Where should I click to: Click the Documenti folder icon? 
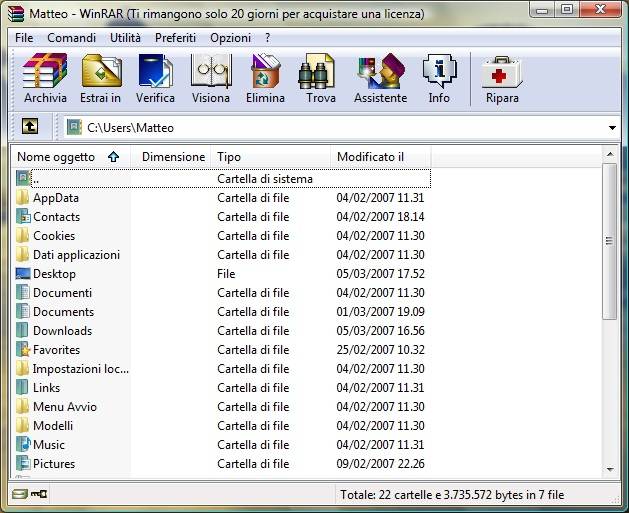[23, 292]
